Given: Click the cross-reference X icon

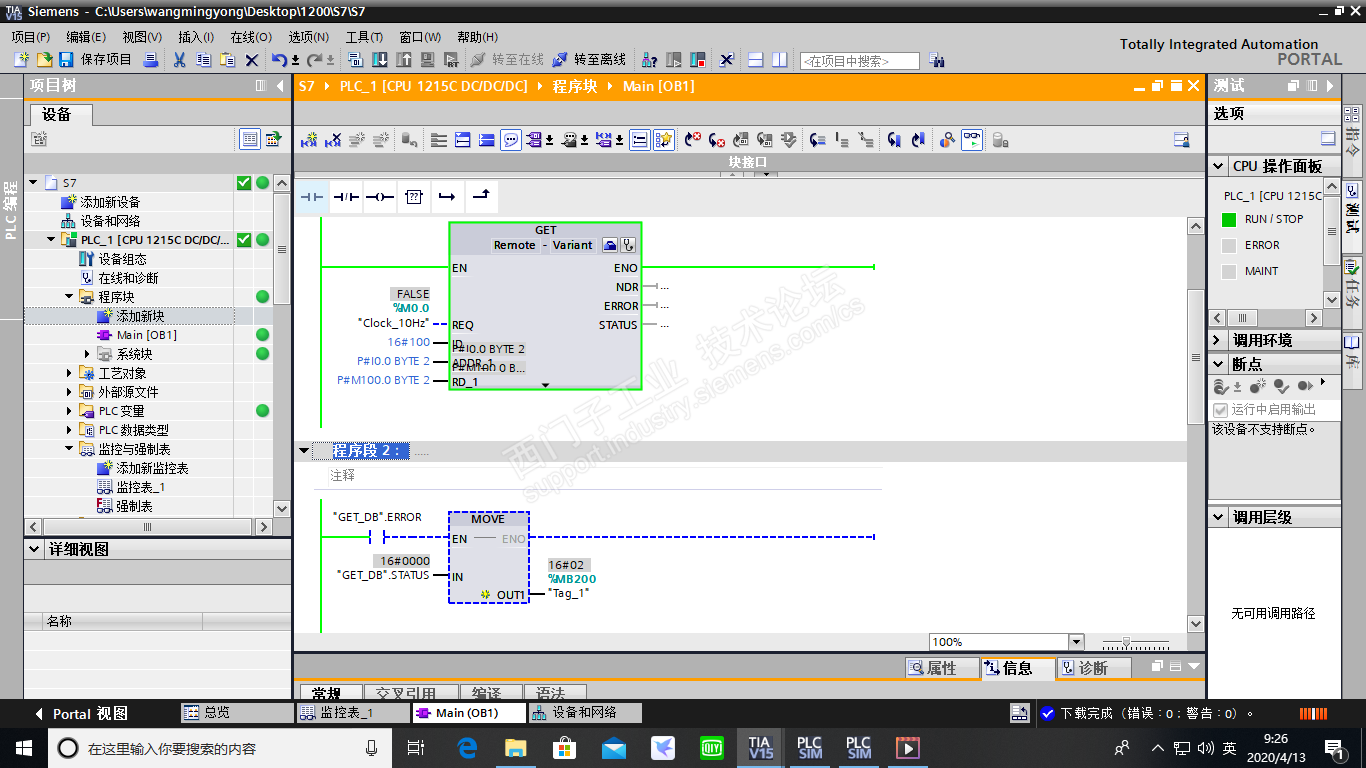Looking at the screenshot, I should [727, 60].
